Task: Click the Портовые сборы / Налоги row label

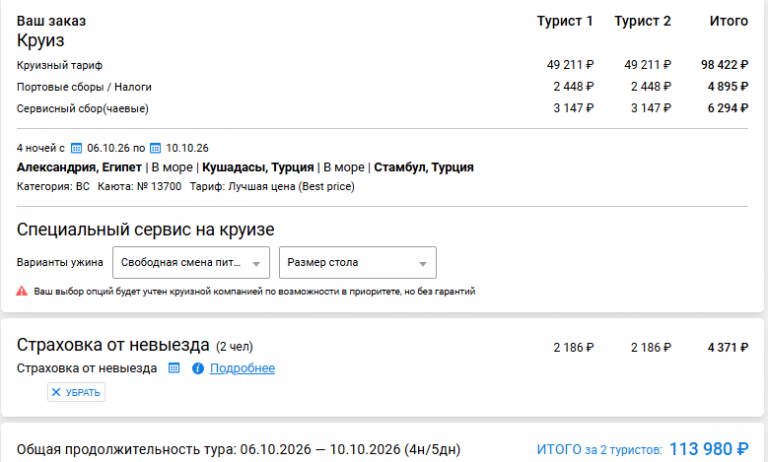Action: [84, 87]
